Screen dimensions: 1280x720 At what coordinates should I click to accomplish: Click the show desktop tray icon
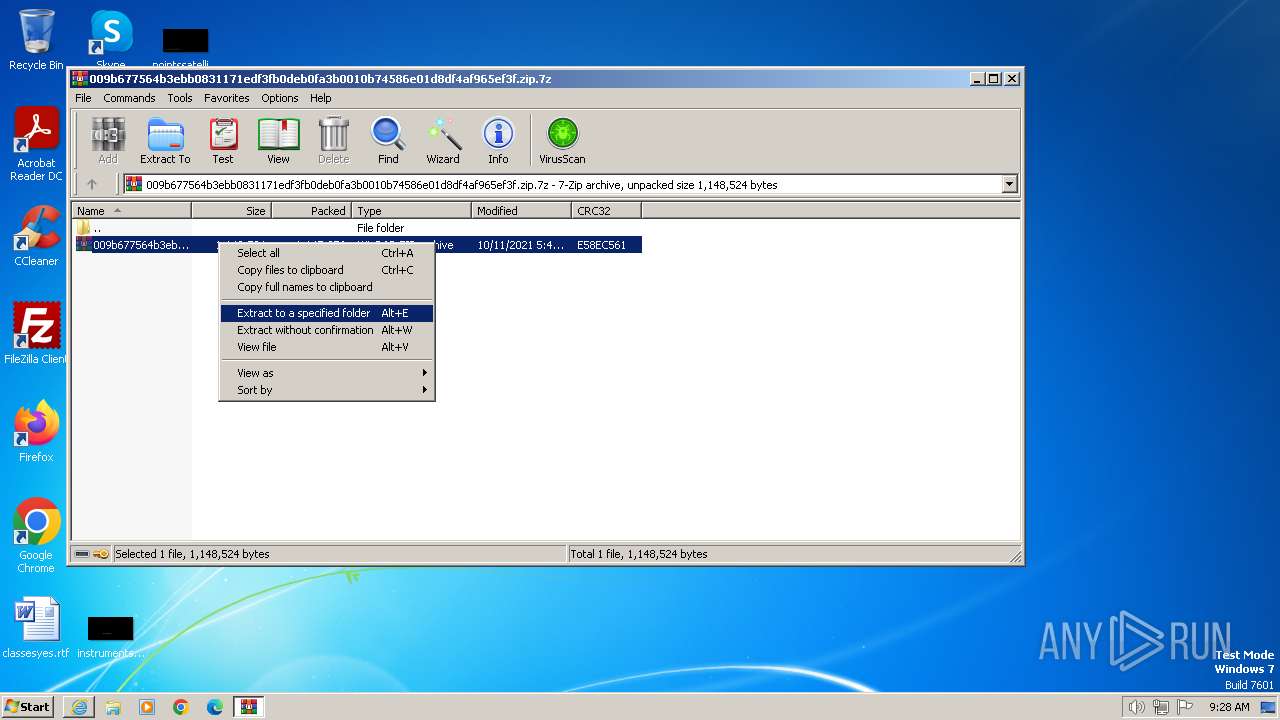(x=1269, y=707)
